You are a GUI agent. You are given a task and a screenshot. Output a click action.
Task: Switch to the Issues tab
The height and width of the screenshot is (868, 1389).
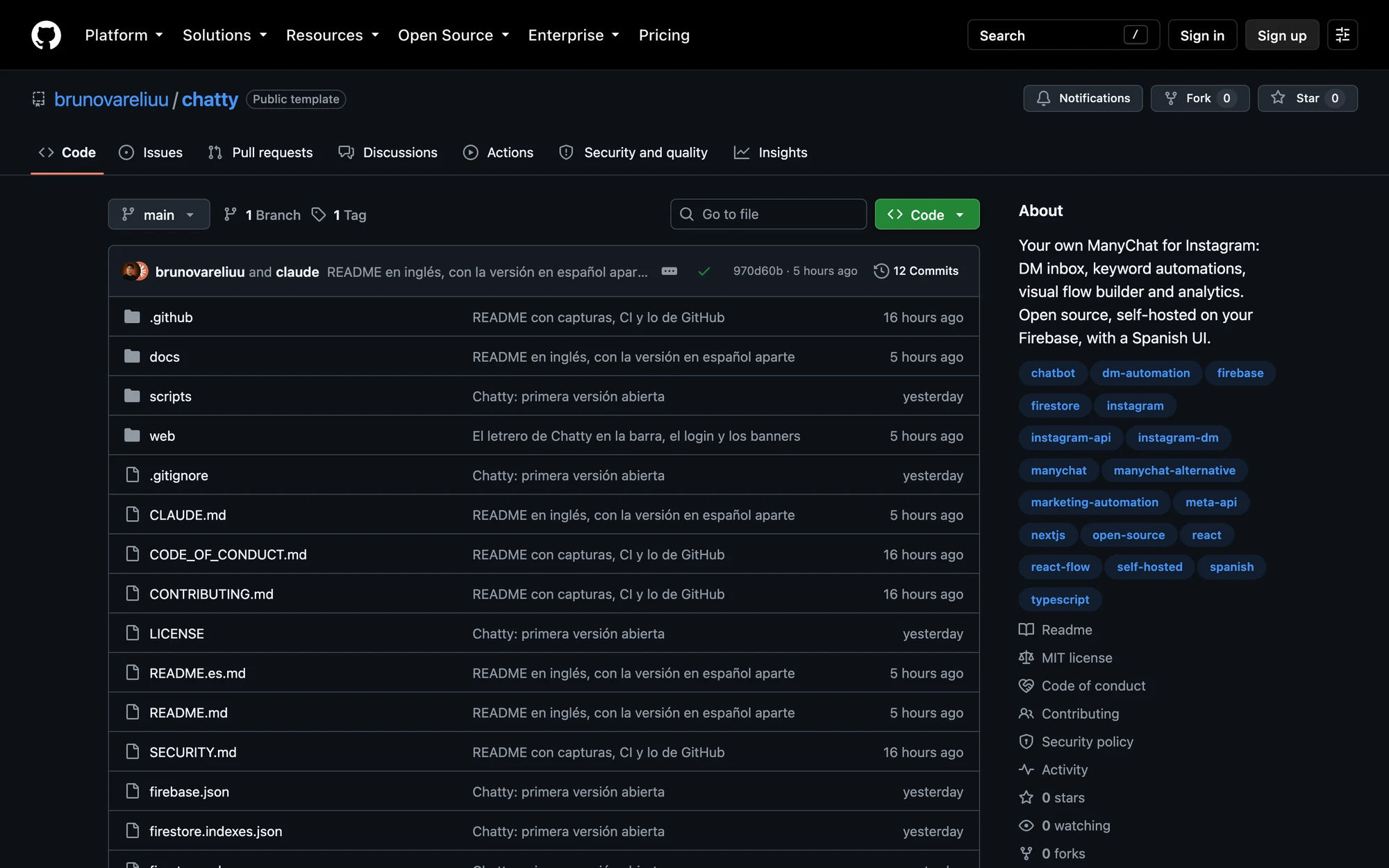point(151,152)
